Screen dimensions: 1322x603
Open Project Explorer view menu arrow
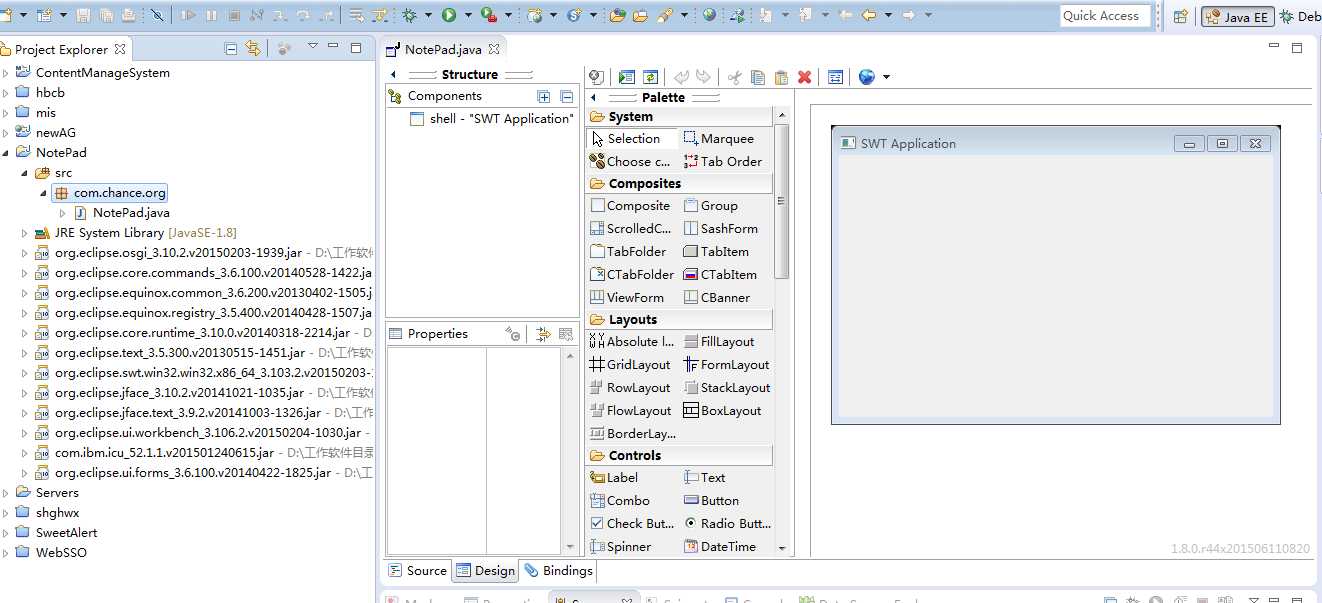click(x=313, y=47)
